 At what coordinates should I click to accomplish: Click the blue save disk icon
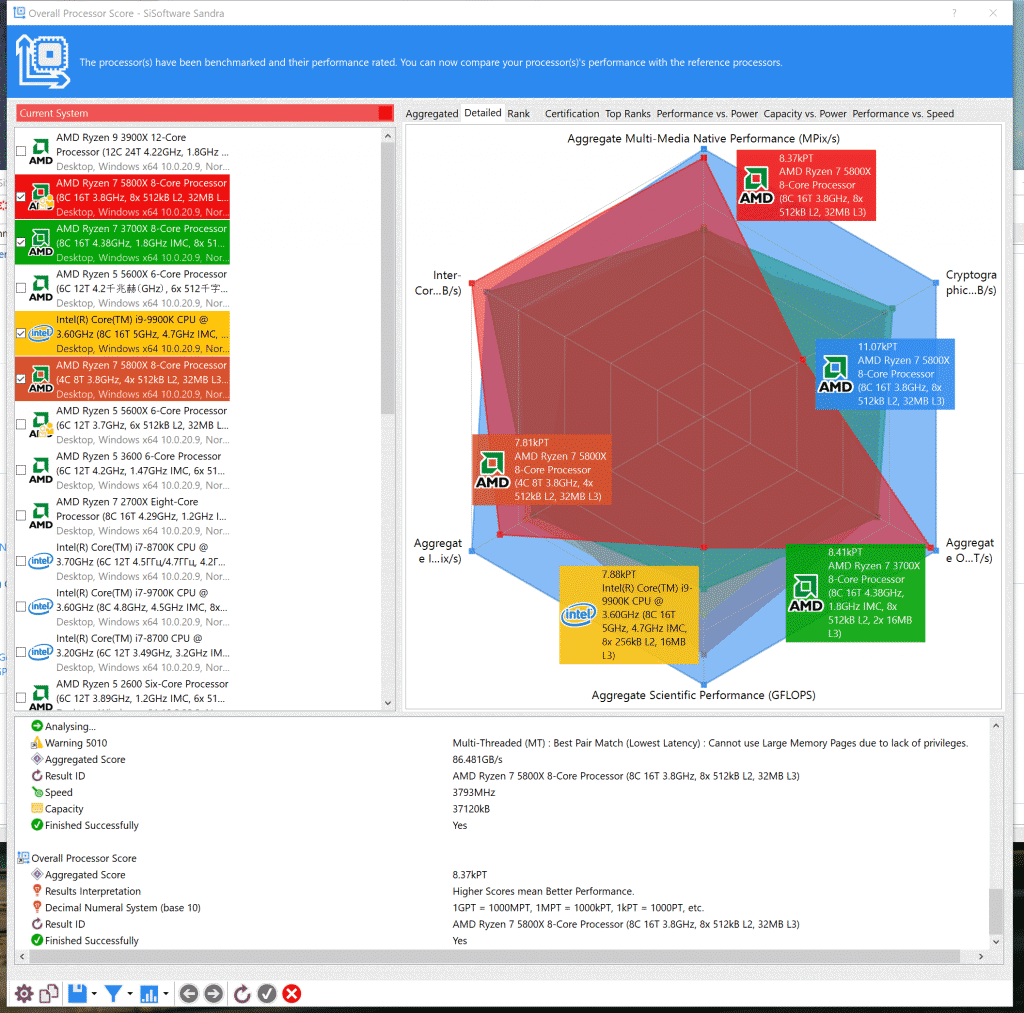point(77,994)
